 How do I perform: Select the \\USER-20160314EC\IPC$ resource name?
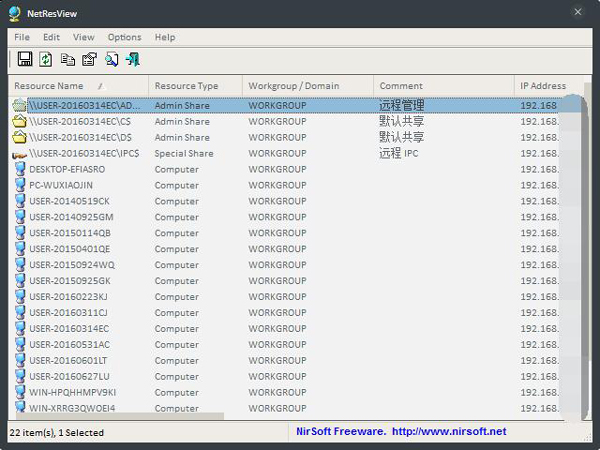click(84, 153)
